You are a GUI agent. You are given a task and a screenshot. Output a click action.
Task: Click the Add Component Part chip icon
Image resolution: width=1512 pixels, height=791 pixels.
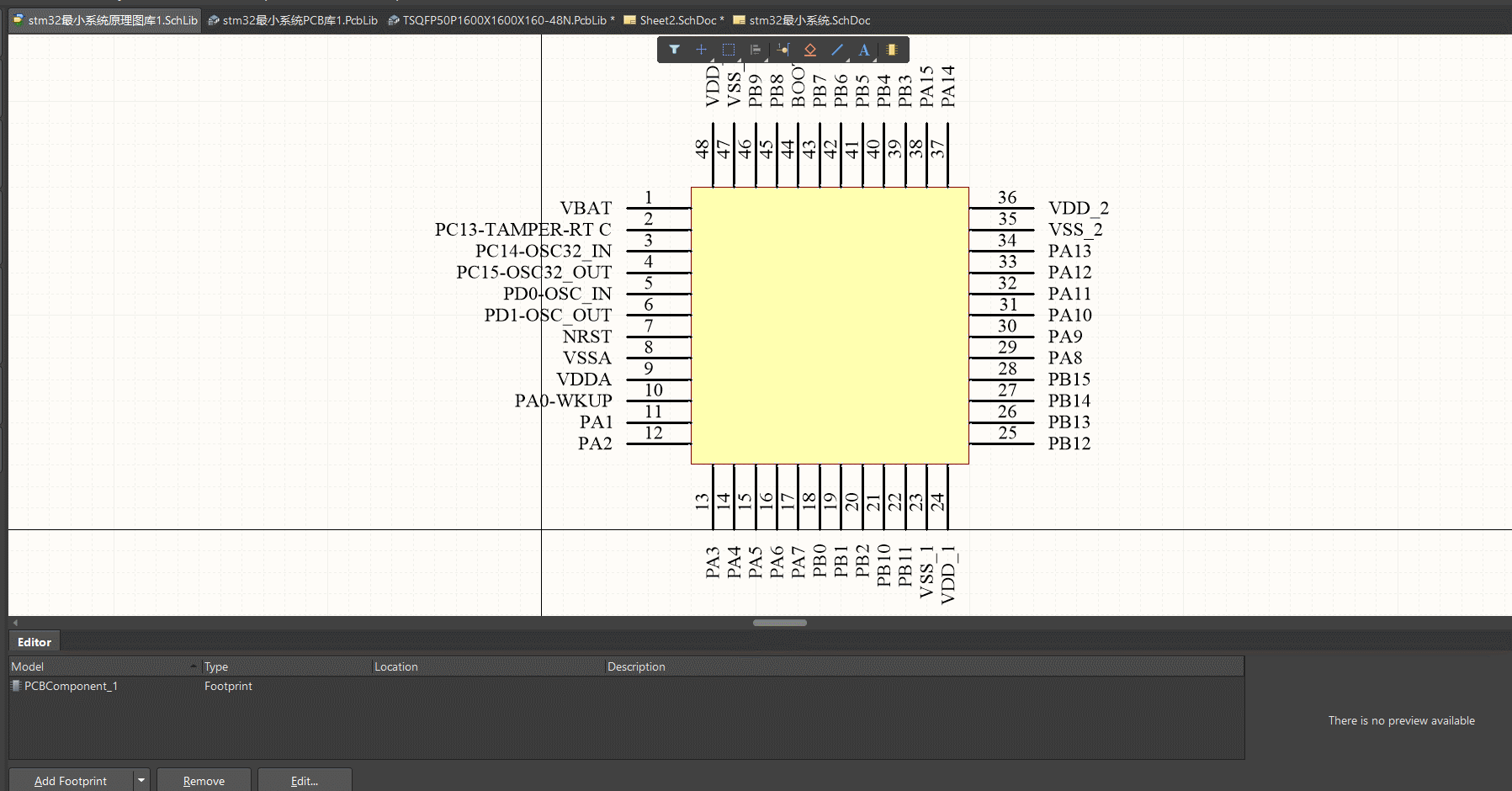pyautogui.click(x=892, y=50)
